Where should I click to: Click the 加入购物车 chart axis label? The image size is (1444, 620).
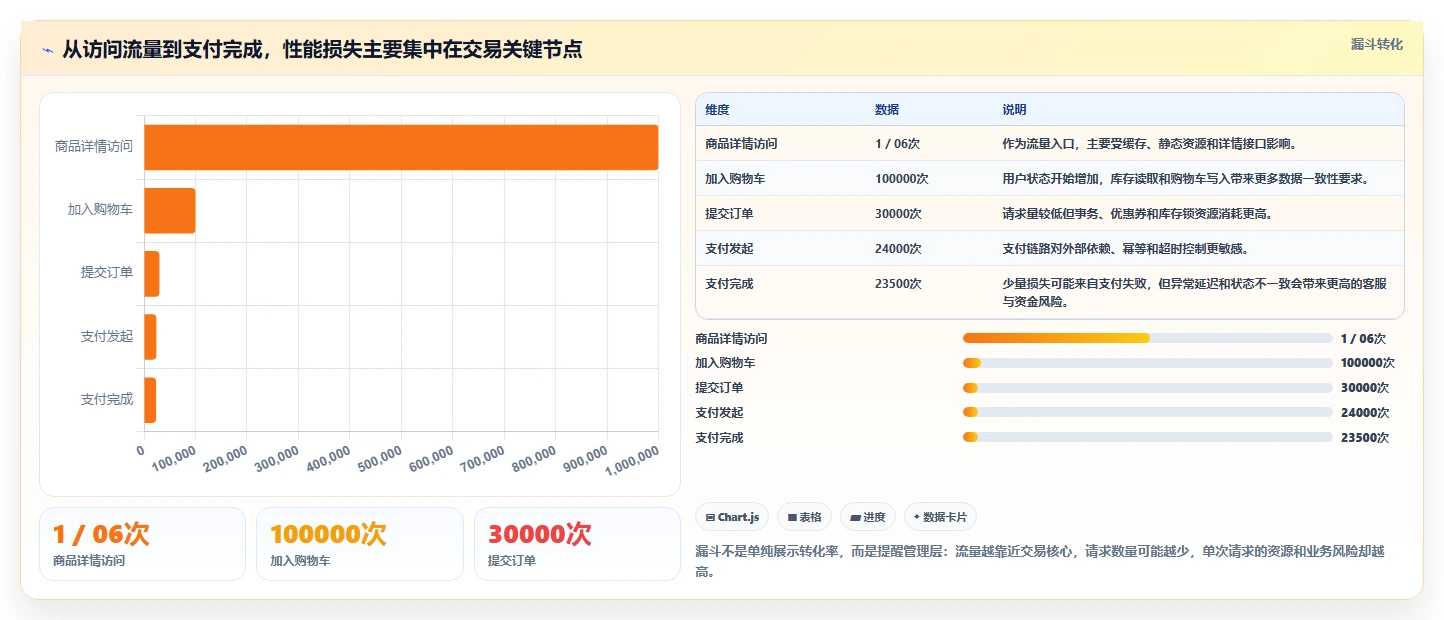[x=100, y=210]
